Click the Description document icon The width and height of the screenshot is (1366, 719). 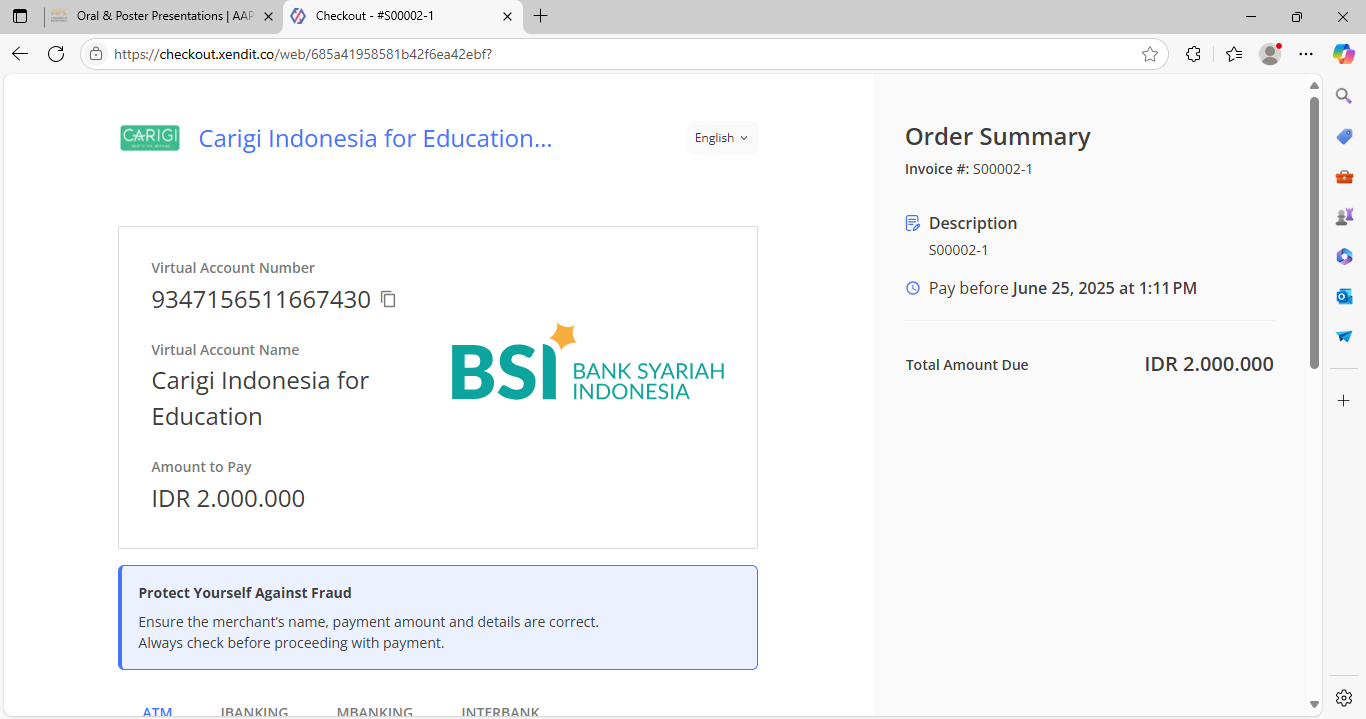(x=912, y=223)
